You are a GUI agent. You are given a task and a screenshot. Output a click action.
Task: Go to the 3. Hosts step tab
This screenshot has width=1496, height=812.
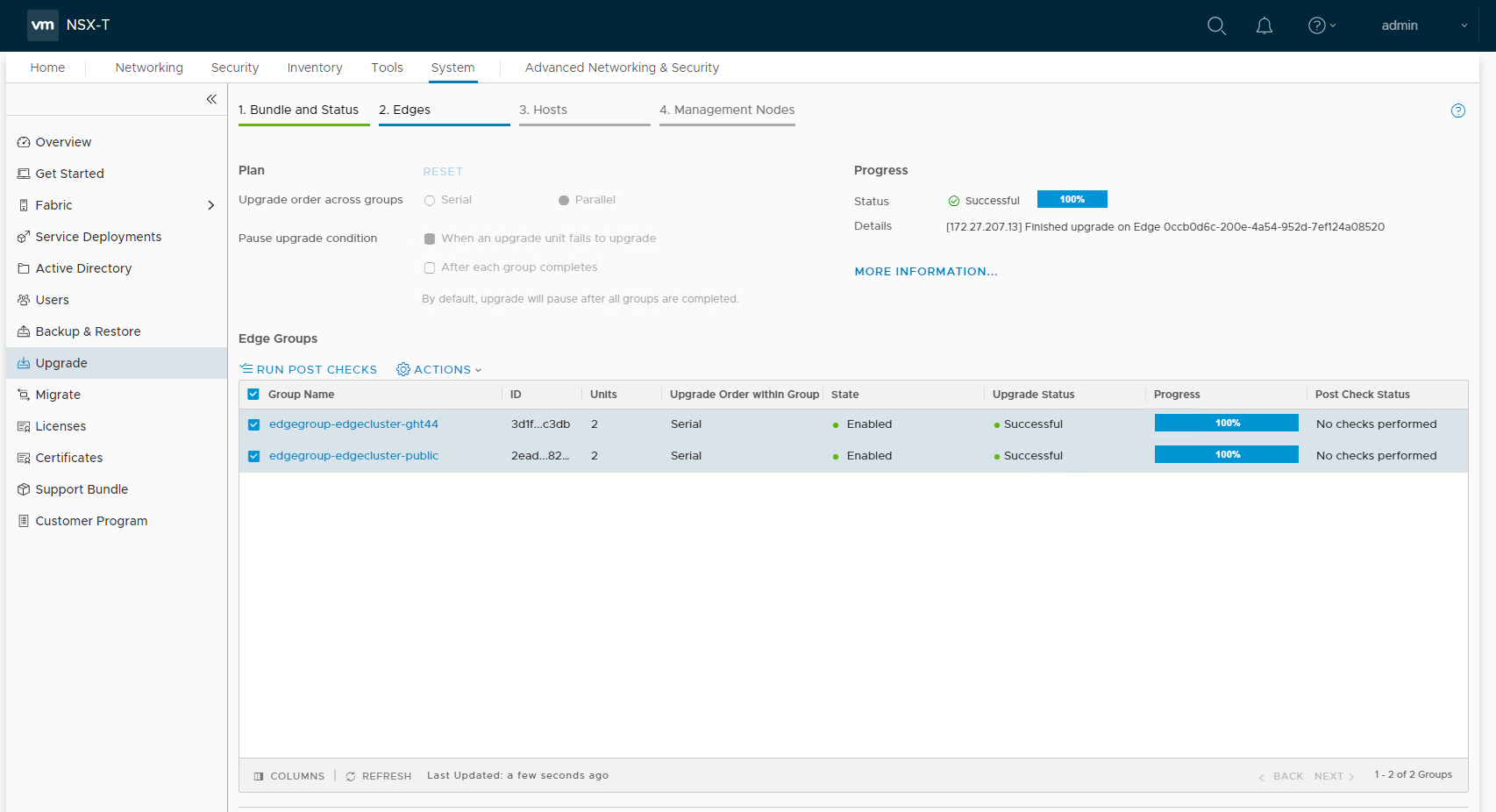(x=543, y=110)
